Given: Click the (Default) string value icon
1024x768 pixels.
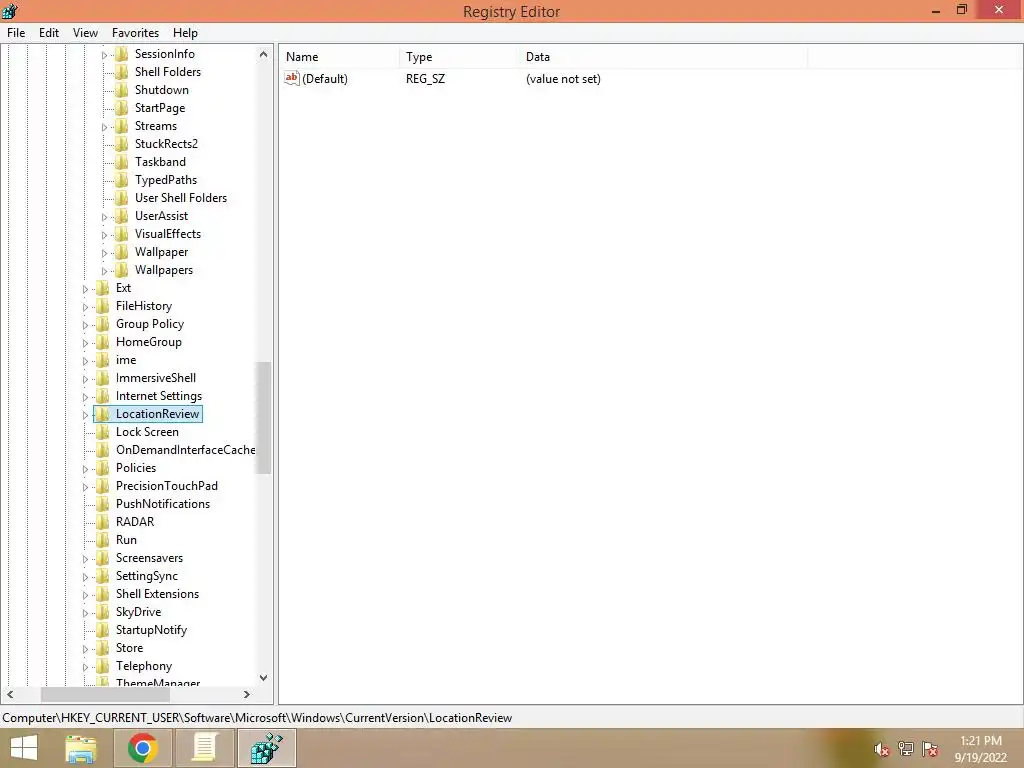Looking at the screenshot, I should pos(291,78).
